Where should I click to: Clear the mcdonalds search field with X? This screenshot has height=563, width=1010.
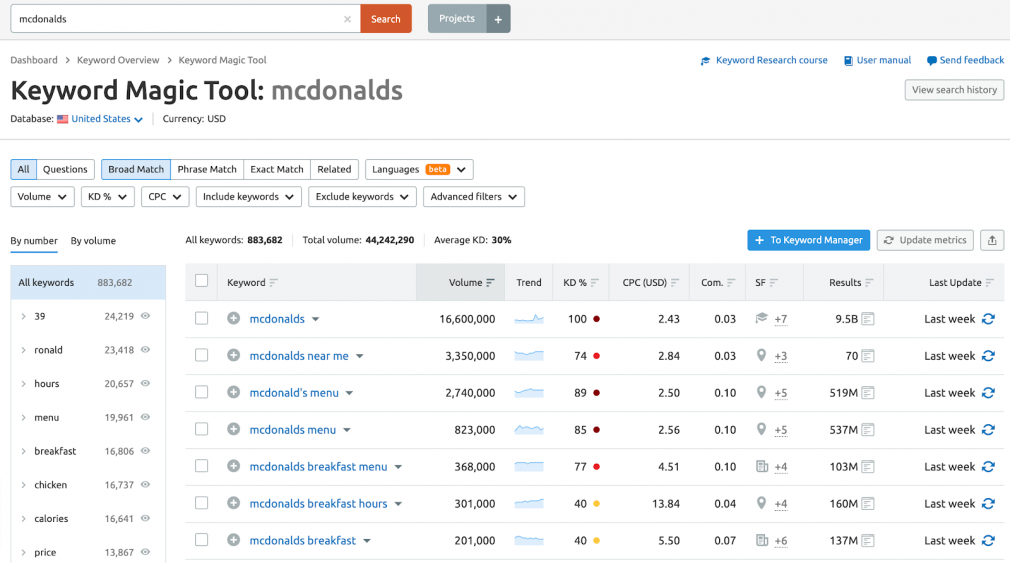coord(347,19)
